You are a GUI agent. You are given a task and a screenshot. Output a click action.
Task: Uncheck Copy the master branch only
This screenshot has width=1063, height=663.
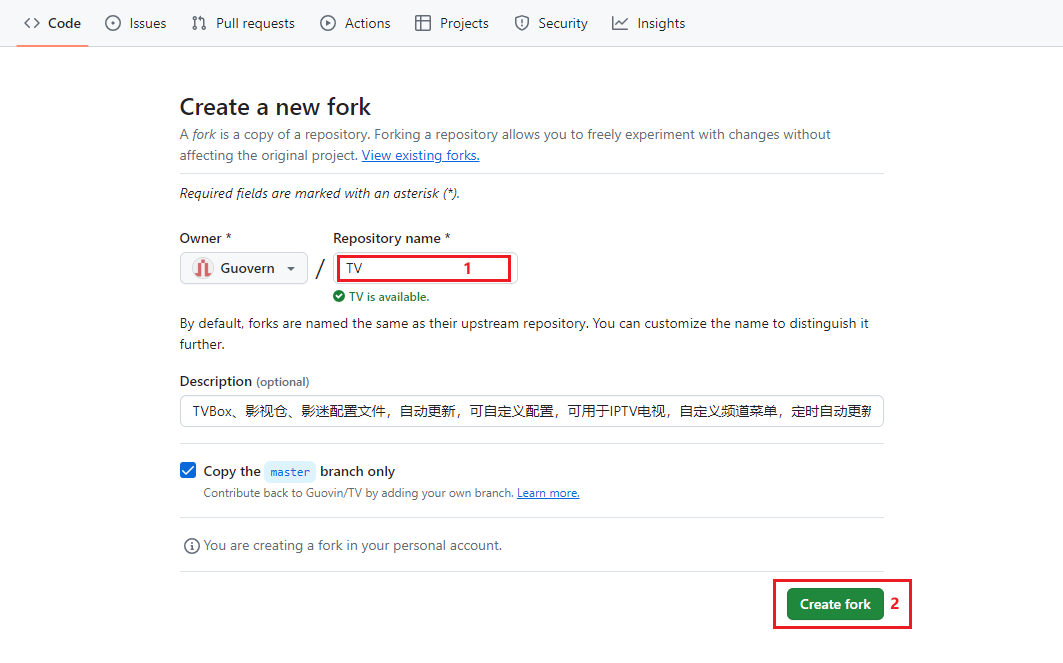[188, 470]
